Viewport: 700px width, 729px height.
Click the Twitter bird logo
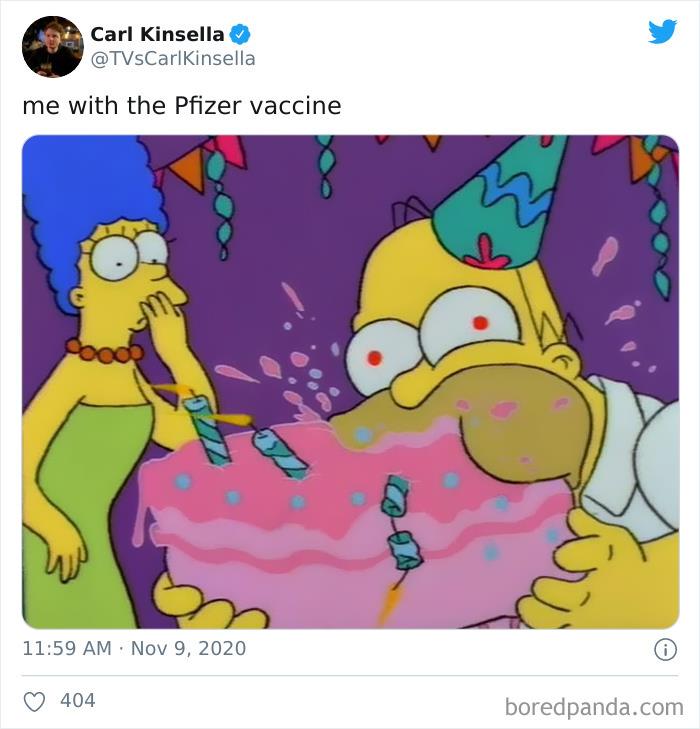pos(662,32)
